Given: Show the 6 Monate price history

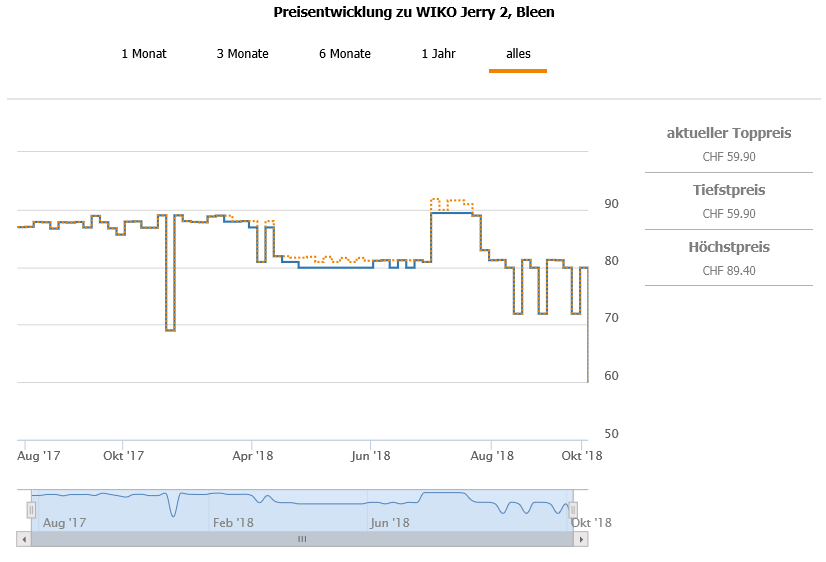Looking at the screenshot, I should (345, 54).
